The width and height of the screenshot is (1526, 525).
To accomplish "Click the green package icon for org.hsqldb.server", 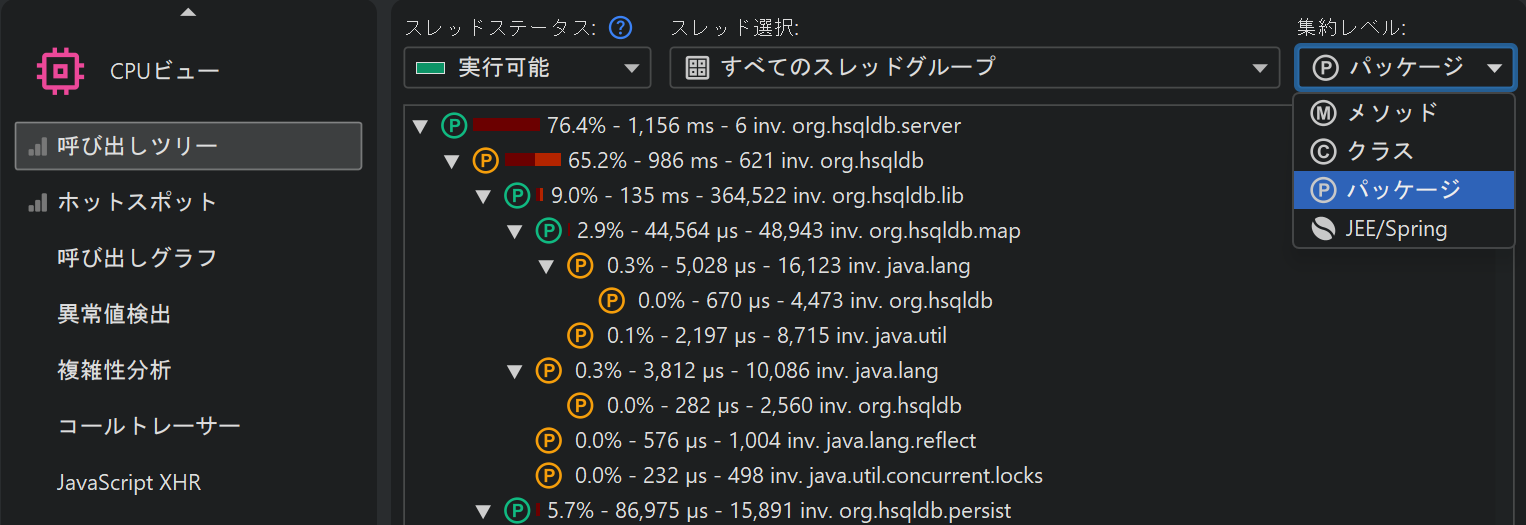I will 454,126.
